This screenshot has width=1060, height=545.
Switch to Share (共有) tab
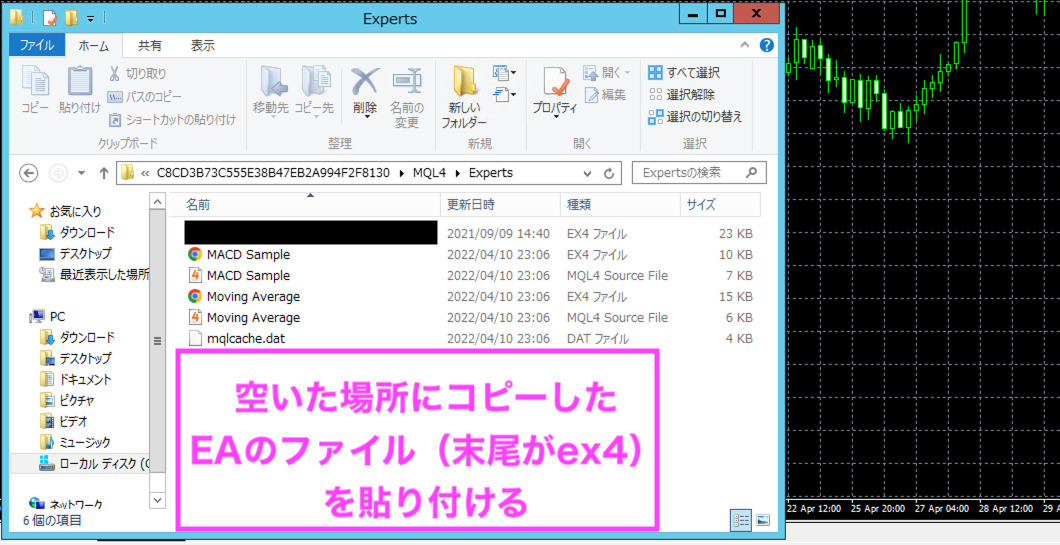tap(149, 45)
